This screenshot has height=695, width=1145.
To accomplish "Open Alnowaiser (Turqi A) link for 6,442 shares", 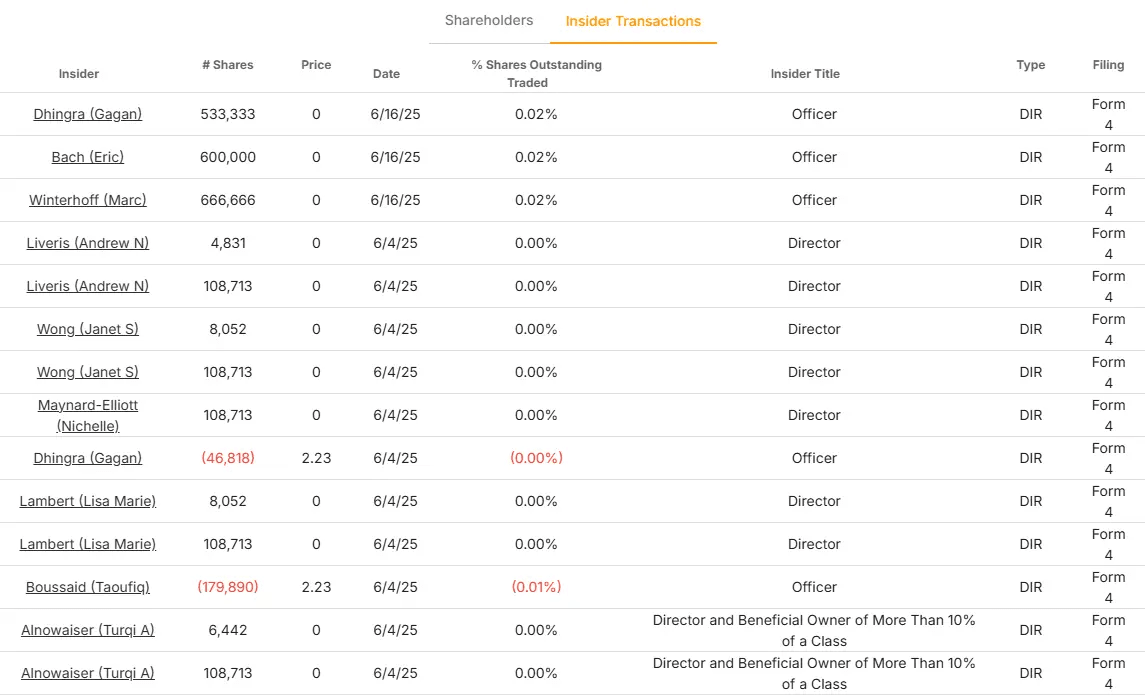I will [x=88, y=630].
